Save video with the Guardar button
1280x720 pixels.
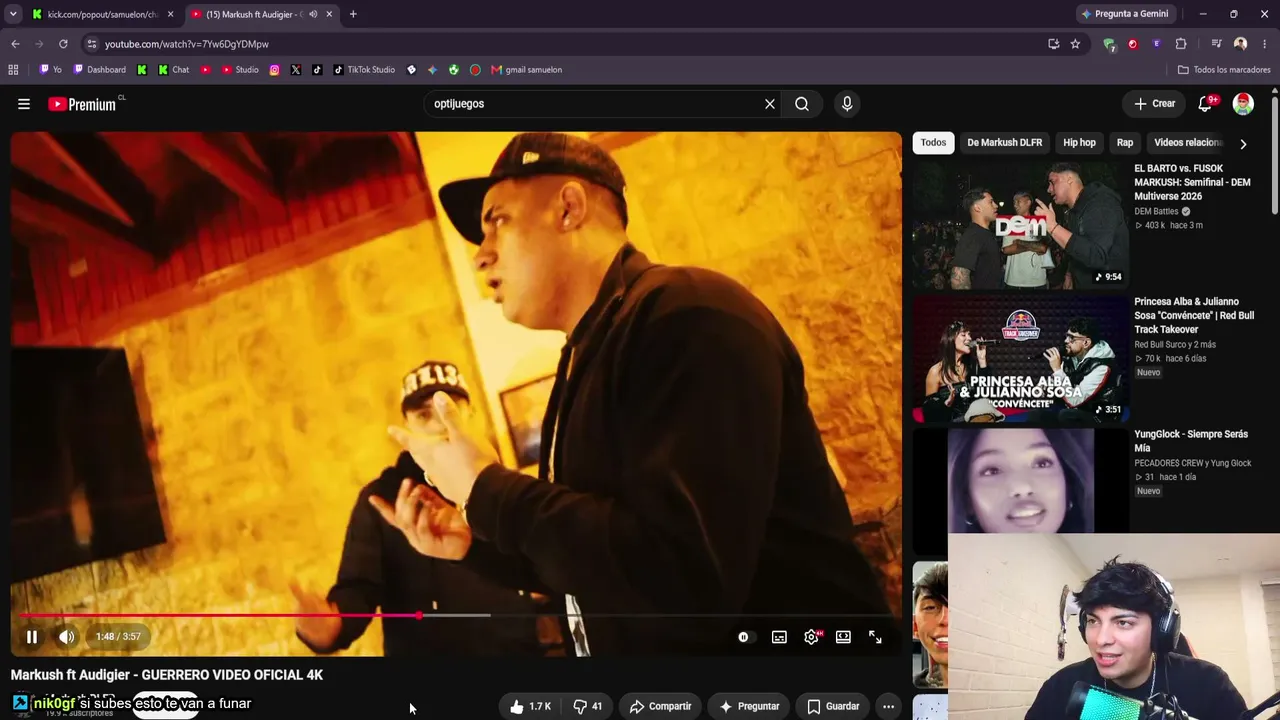833,706
